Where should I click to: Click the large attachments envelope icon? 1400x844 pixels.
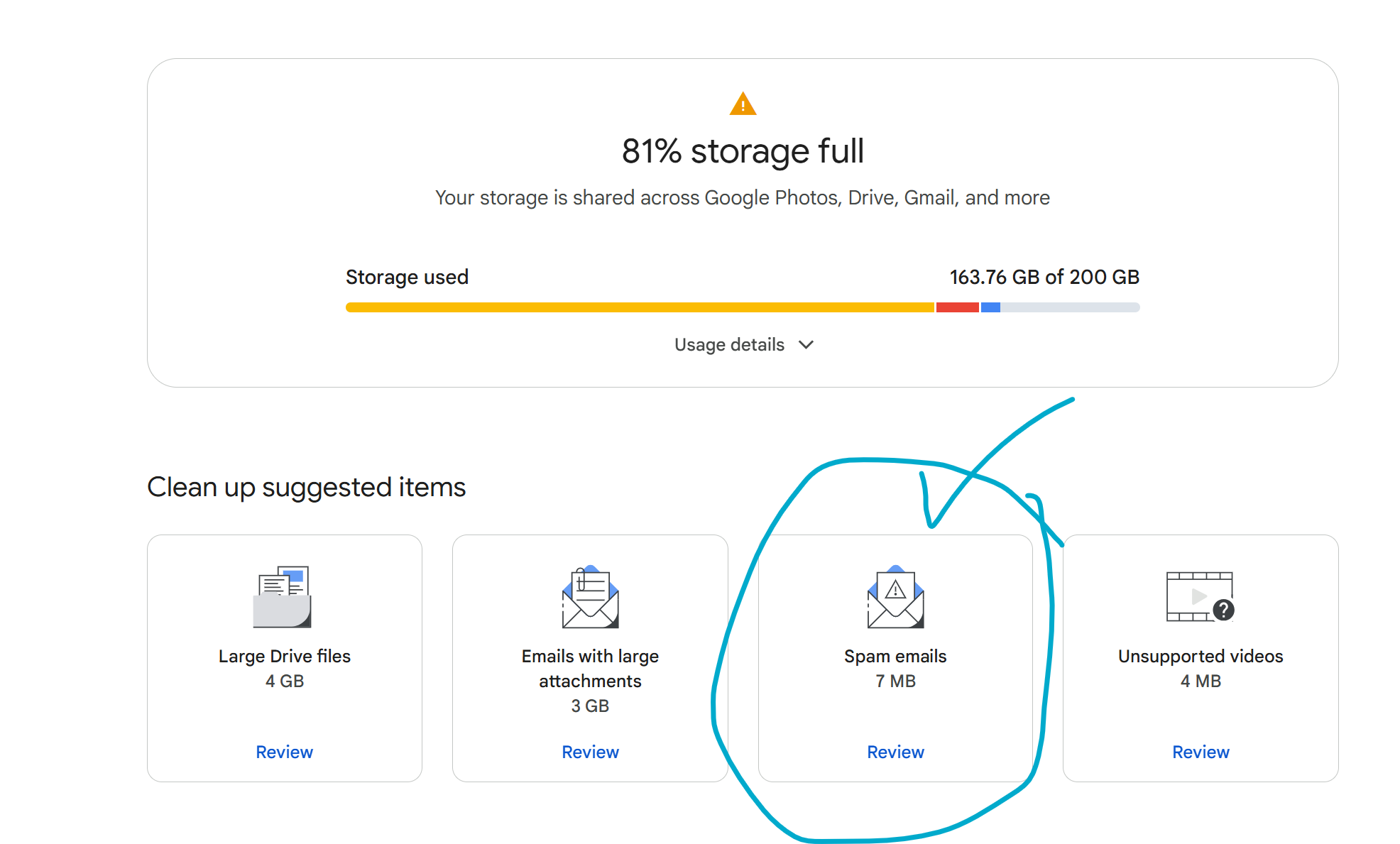590,598
